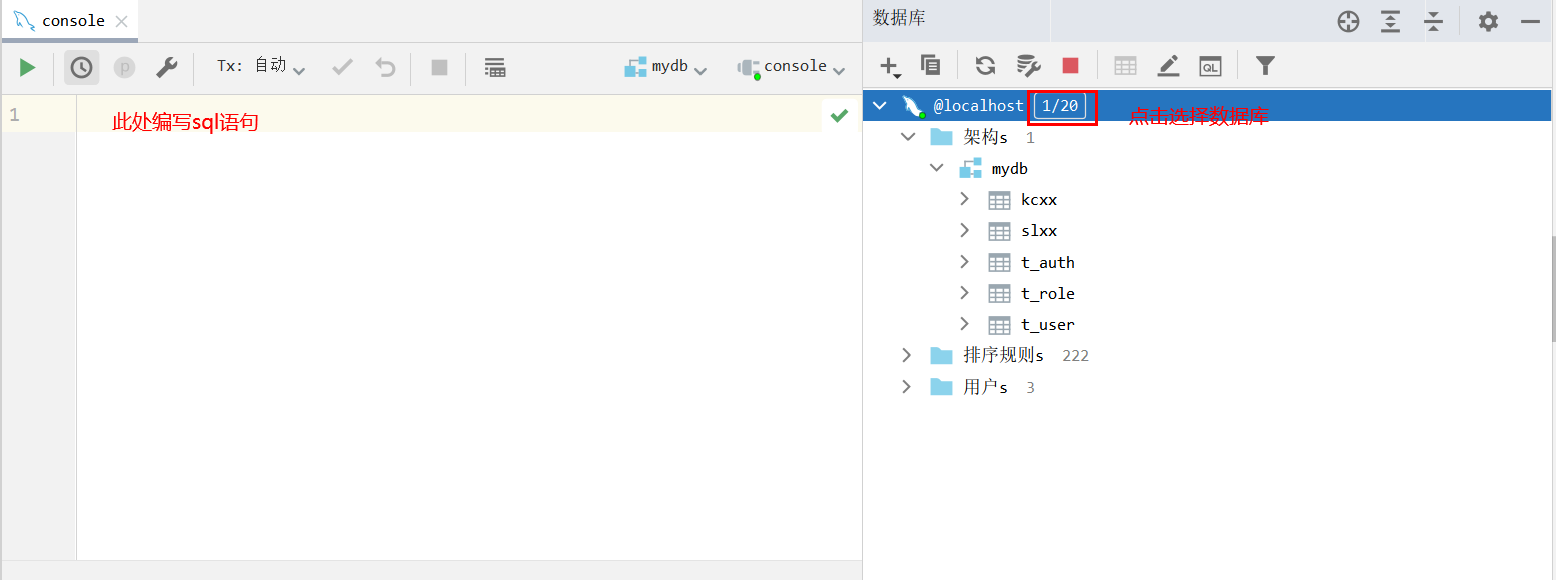This screenshot has width=1556, height=580.
Task: Open the Tx auto transaction mode dropdown
Action: pyautogui.click(x=261, y=67)
